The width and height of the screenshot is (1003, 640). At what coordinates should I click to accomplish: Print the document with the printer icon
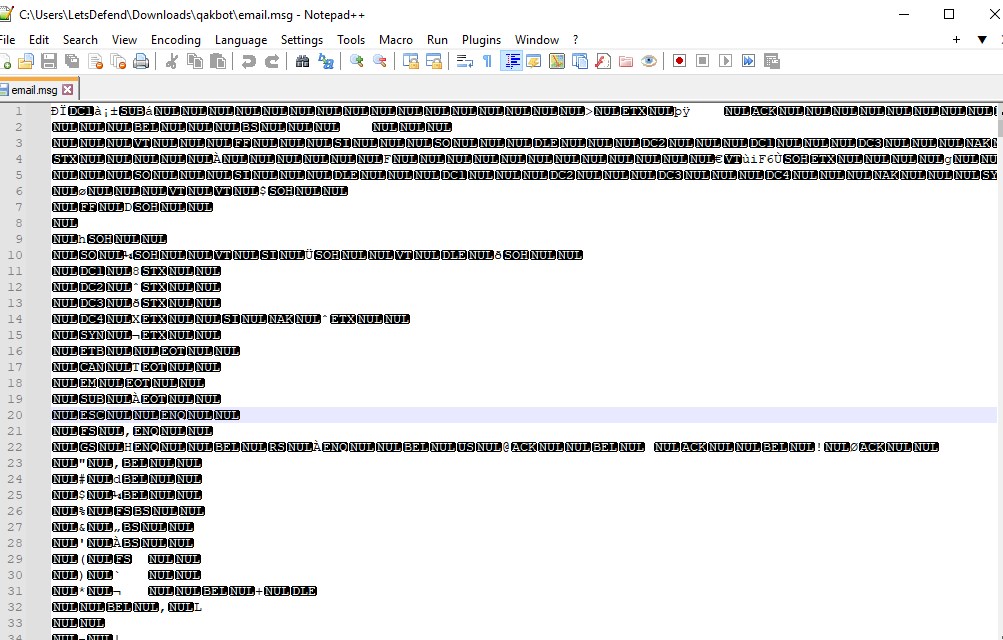141,61
